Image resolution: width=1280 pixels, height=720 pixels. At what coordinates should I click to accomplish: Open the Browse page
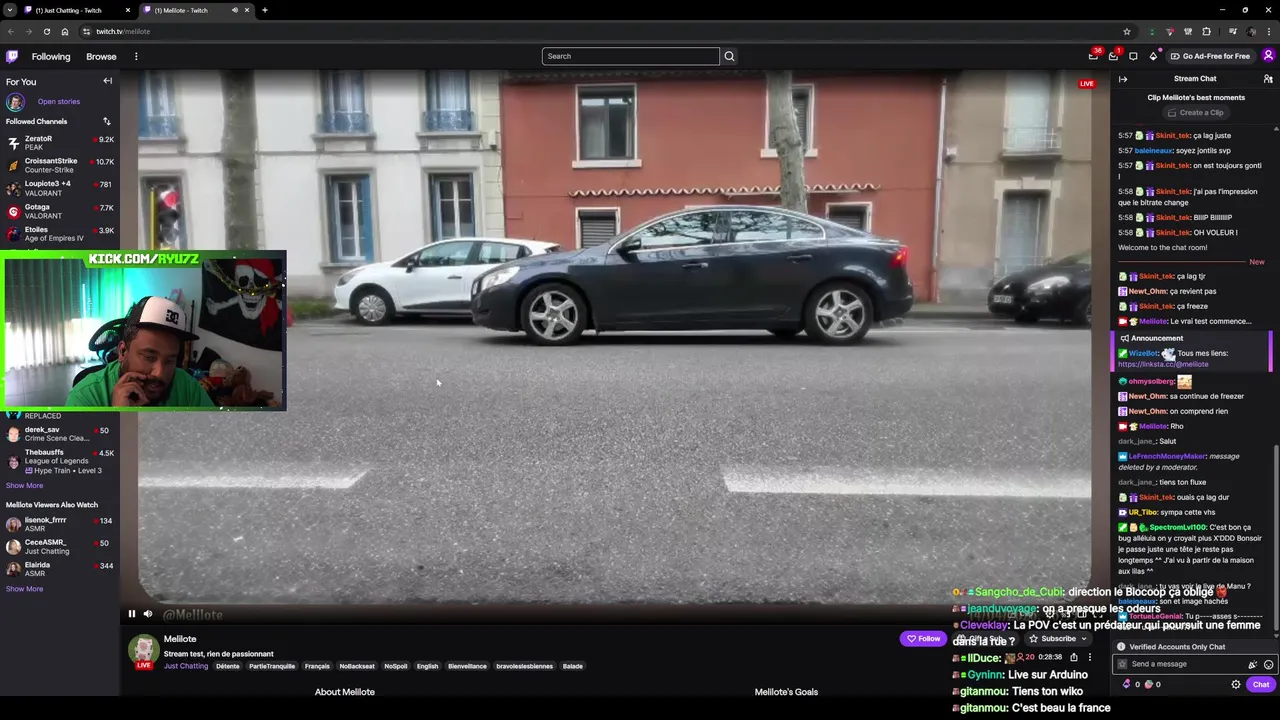pyautogui.click(x=101, y=56)
